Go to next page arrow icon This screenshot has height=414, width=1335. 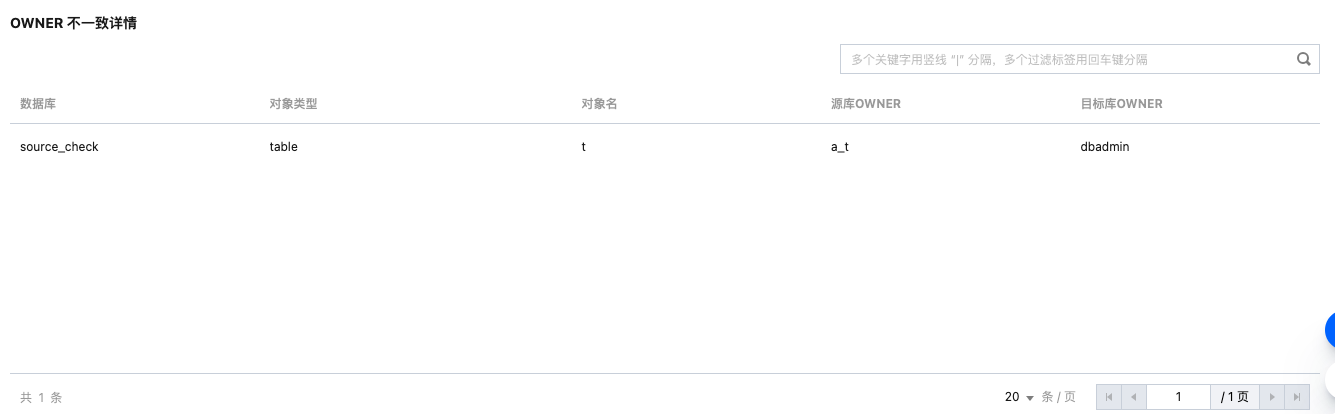(x=1272, y=397)
